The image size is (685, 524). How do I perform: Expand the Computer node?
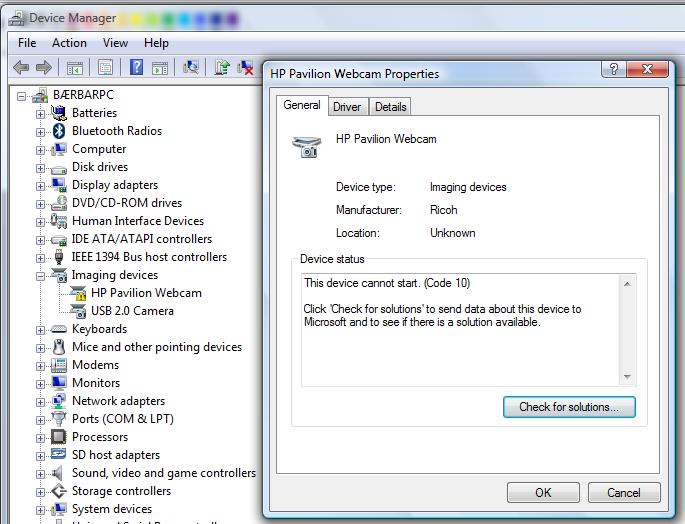(x=40, y=150)
